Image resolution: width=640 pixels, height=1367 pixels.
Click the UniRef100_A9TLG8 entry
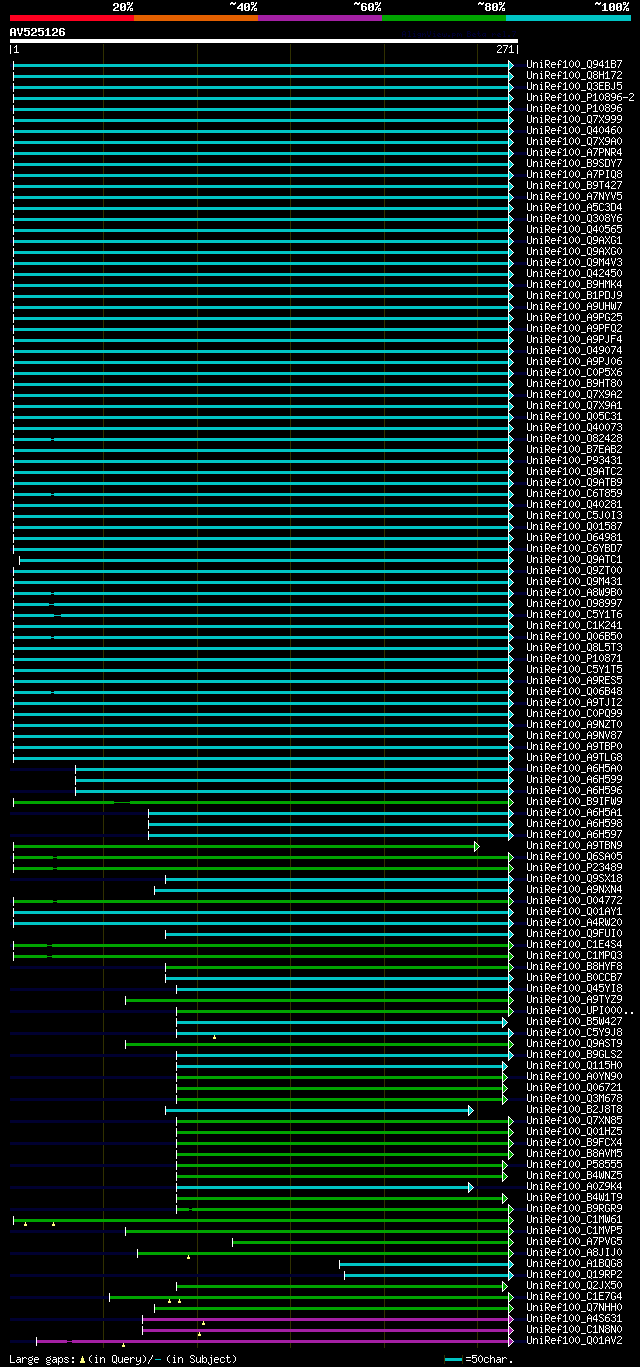[574, 757]
